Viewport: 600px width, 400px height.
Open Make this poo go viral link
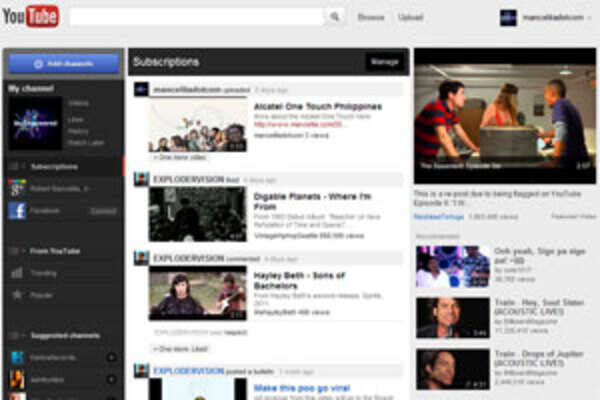pyautogui.click(x=302, y=388)
